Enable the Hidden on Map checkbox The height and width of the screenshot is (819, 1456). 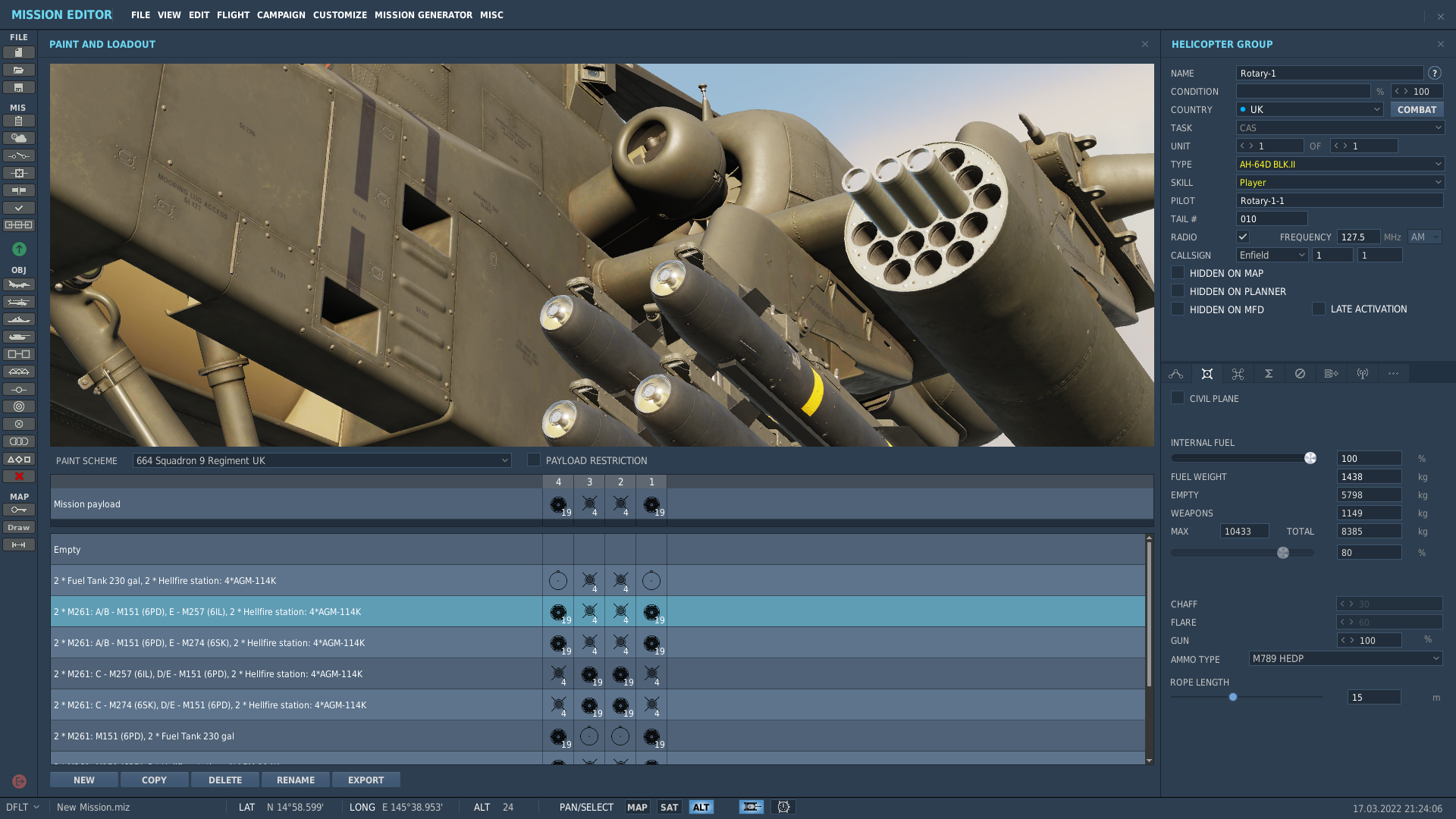point(1178,272)
